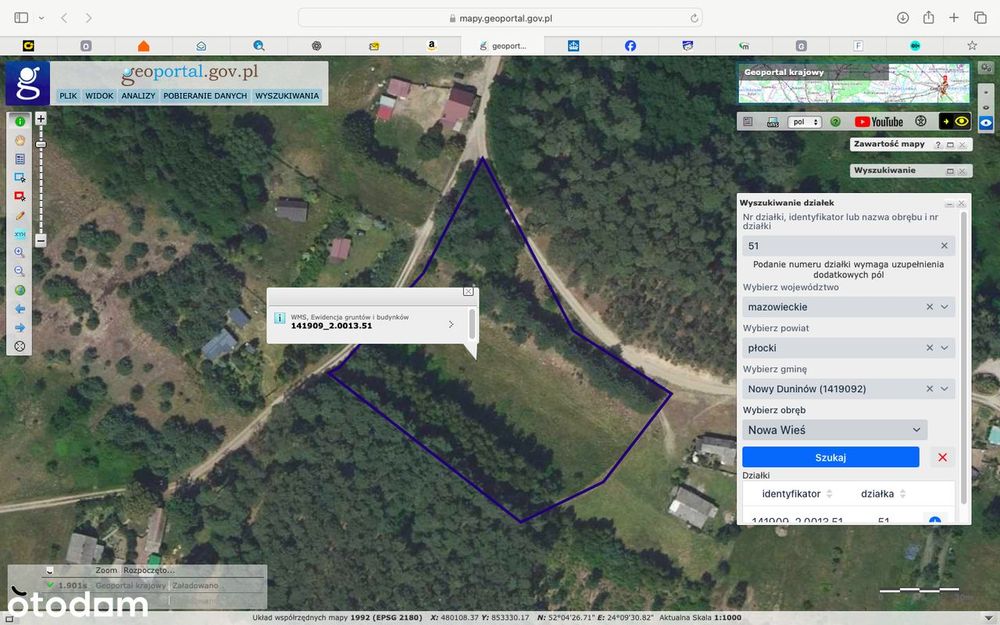Image resolution: width=1000 pixels, height=625 pixels.
Task: Open the Safari share menu
Action: (929, 18)
